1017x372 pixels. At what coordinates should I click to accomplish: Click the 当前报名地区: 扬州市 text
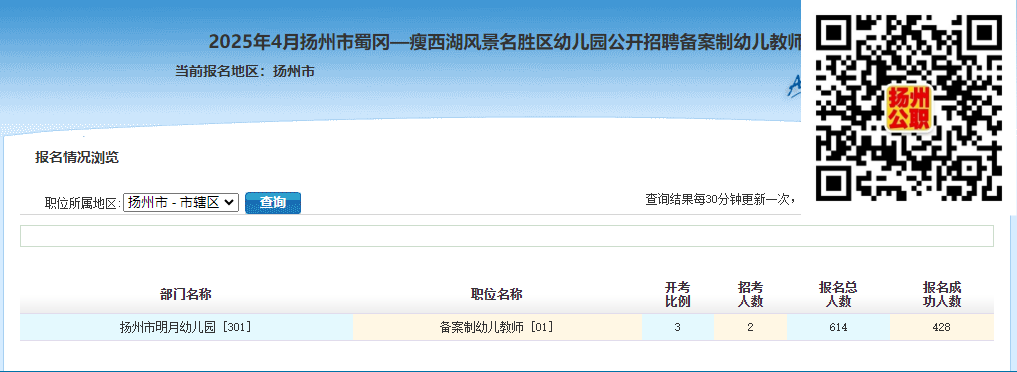pyautogui.click(x=245, y=71)
